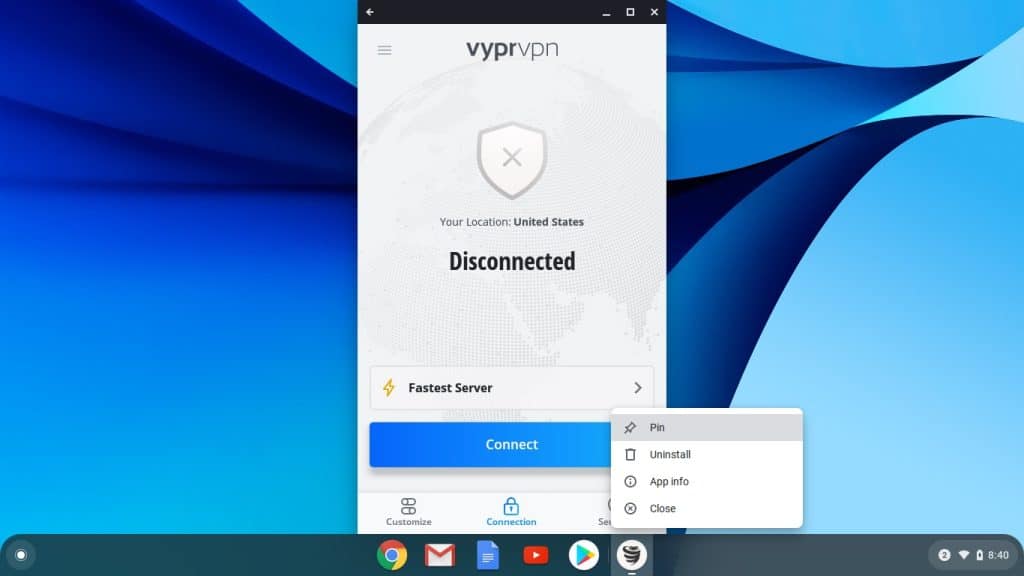Click the Connection padlock icon
Viewport: 1024px width, 576px height.
[x=511, y=504]
